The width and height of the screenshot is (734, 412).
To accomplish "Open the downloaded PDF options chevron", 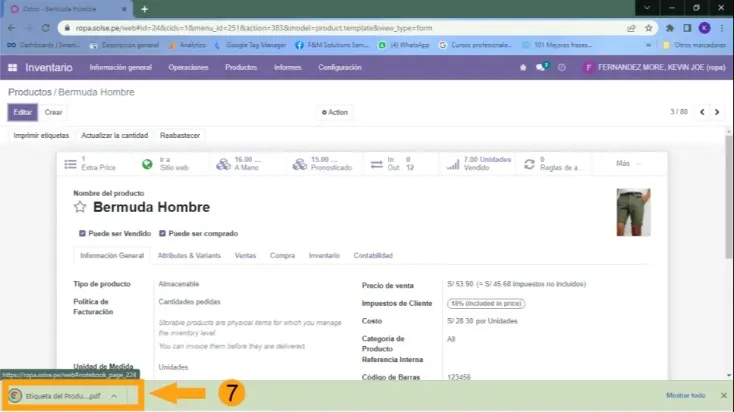I will click(115, 396).
